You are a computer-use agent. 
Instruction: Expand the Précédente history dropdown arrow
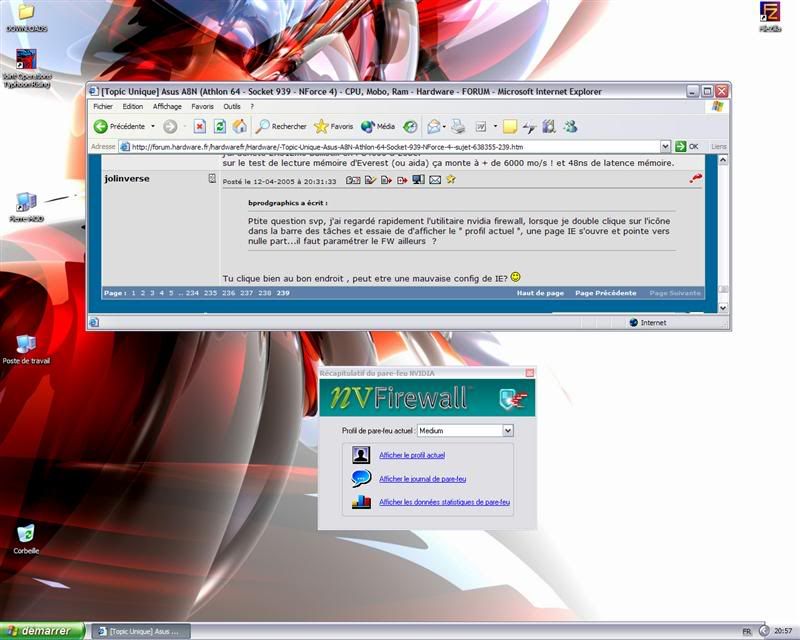(153, 126)
